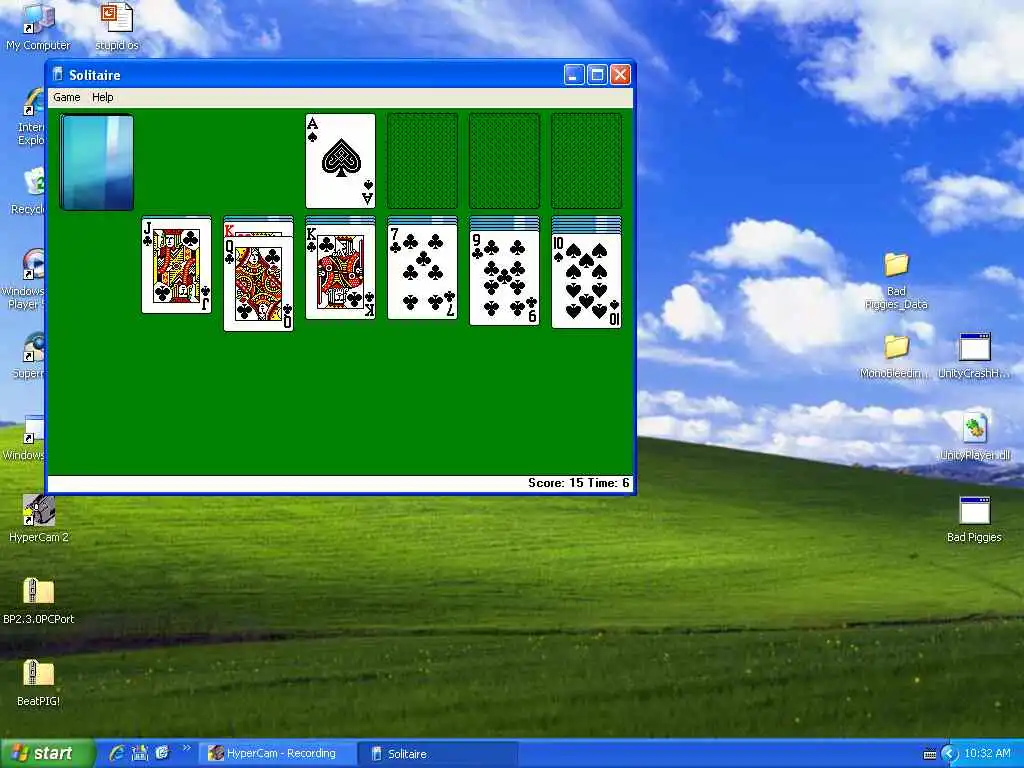Minimize the Solitaire window
Image resolution: width=1024 pixels, height=768 pixels.
tap(573, 75)
